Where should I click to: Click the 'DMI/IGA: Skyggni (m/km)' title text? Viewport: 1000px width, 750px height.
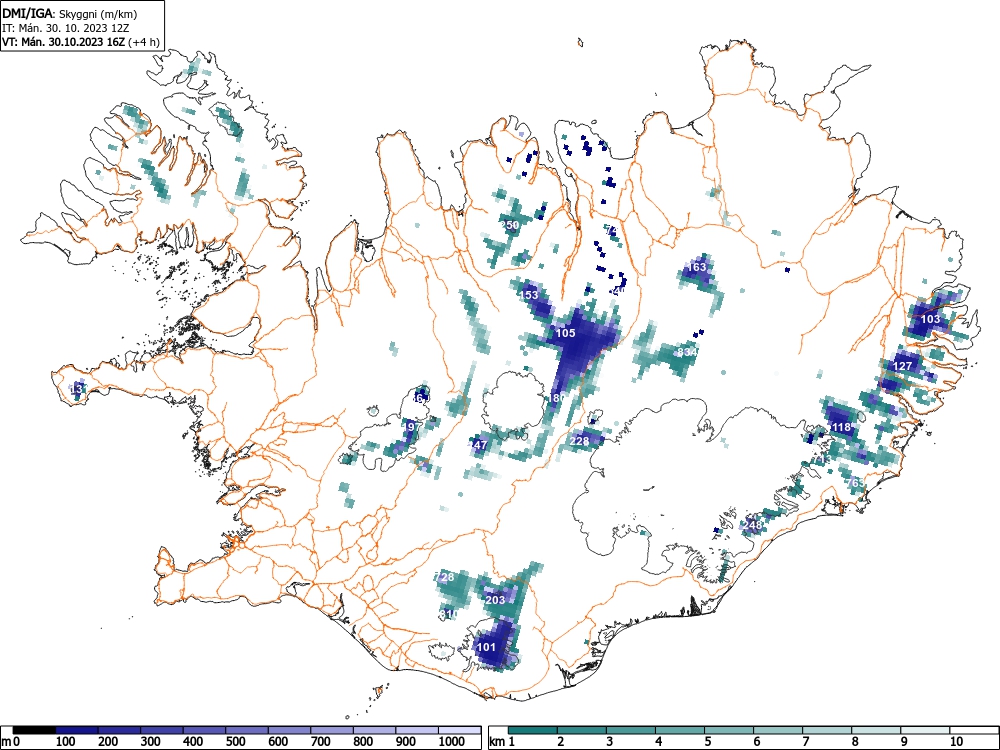pos(70,13)
